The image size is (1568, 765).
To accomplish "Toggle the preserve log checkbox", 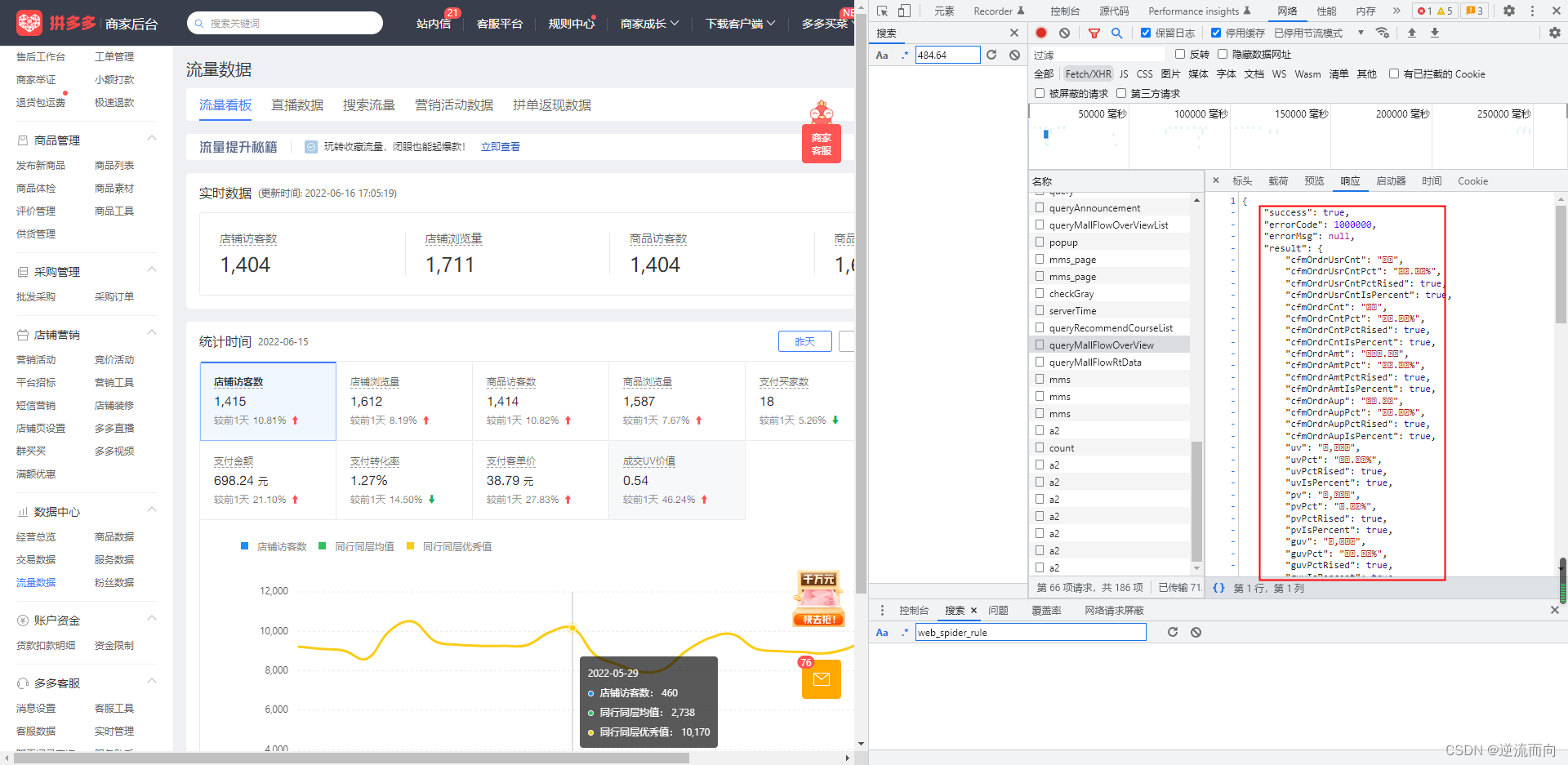I will (1146, 33).
